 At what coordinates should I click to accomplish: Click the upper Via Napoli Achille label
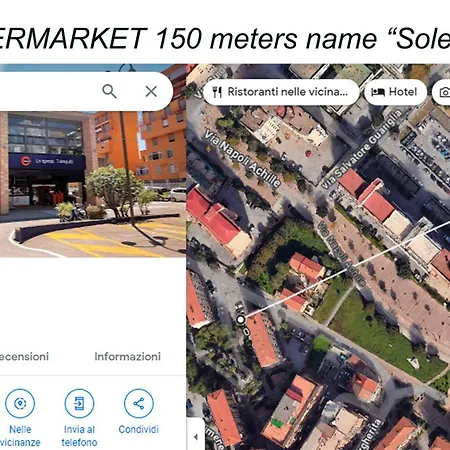click(x=242, y=159)
